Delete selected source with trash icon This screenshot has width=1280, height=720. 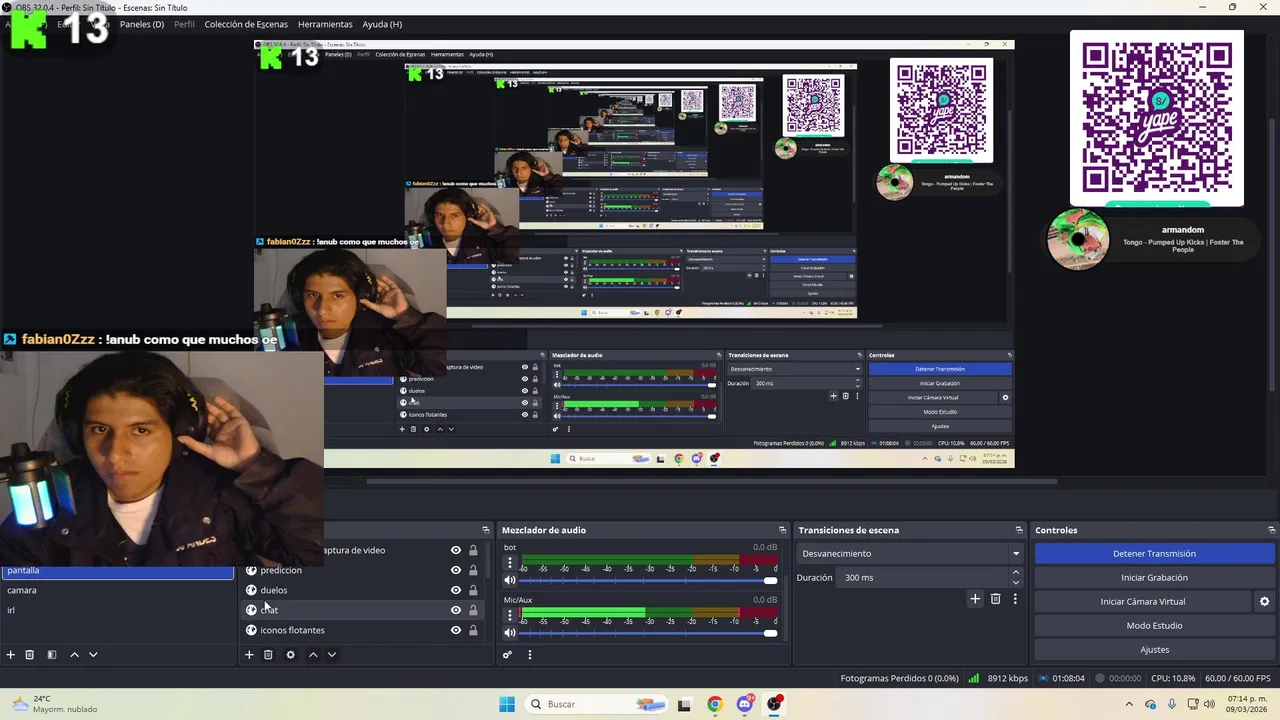coord(268,655)
